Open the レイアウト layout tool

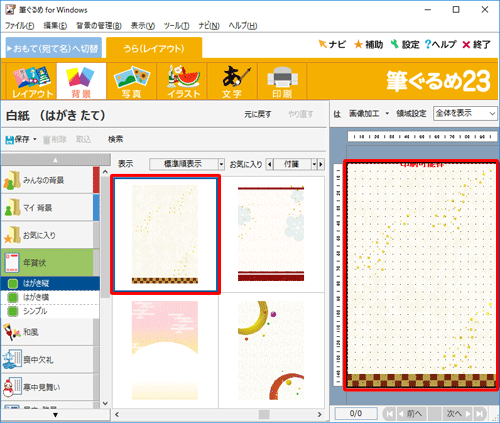[x=32, y=81]
